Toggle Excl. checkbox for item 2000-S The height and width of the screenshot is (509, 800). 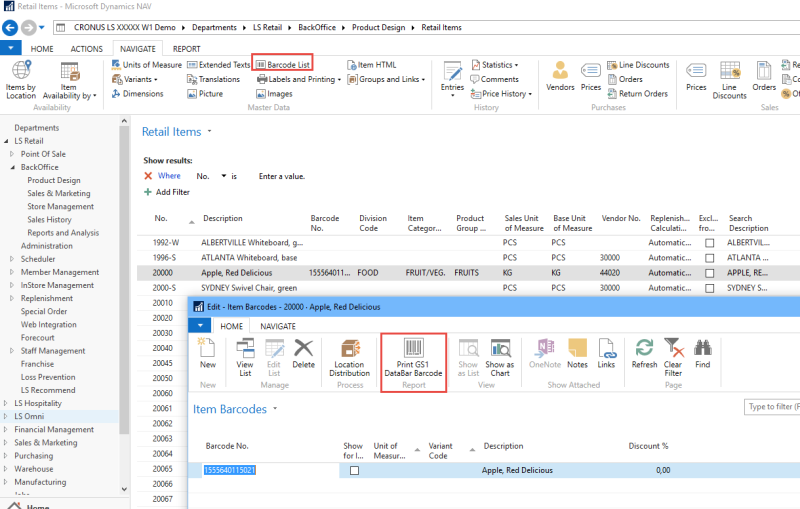(709, 288)
